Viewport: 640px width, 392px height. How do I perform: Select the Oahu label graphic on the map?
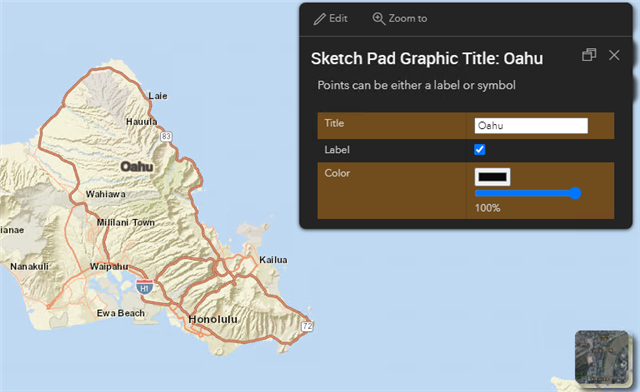tap(137, 167)
